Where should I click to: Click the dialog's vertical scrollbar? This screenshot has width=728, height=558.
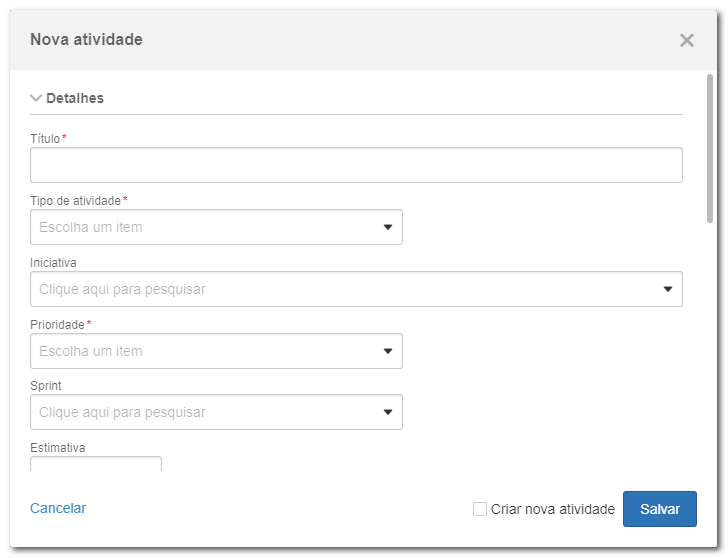tap(709, 149)
